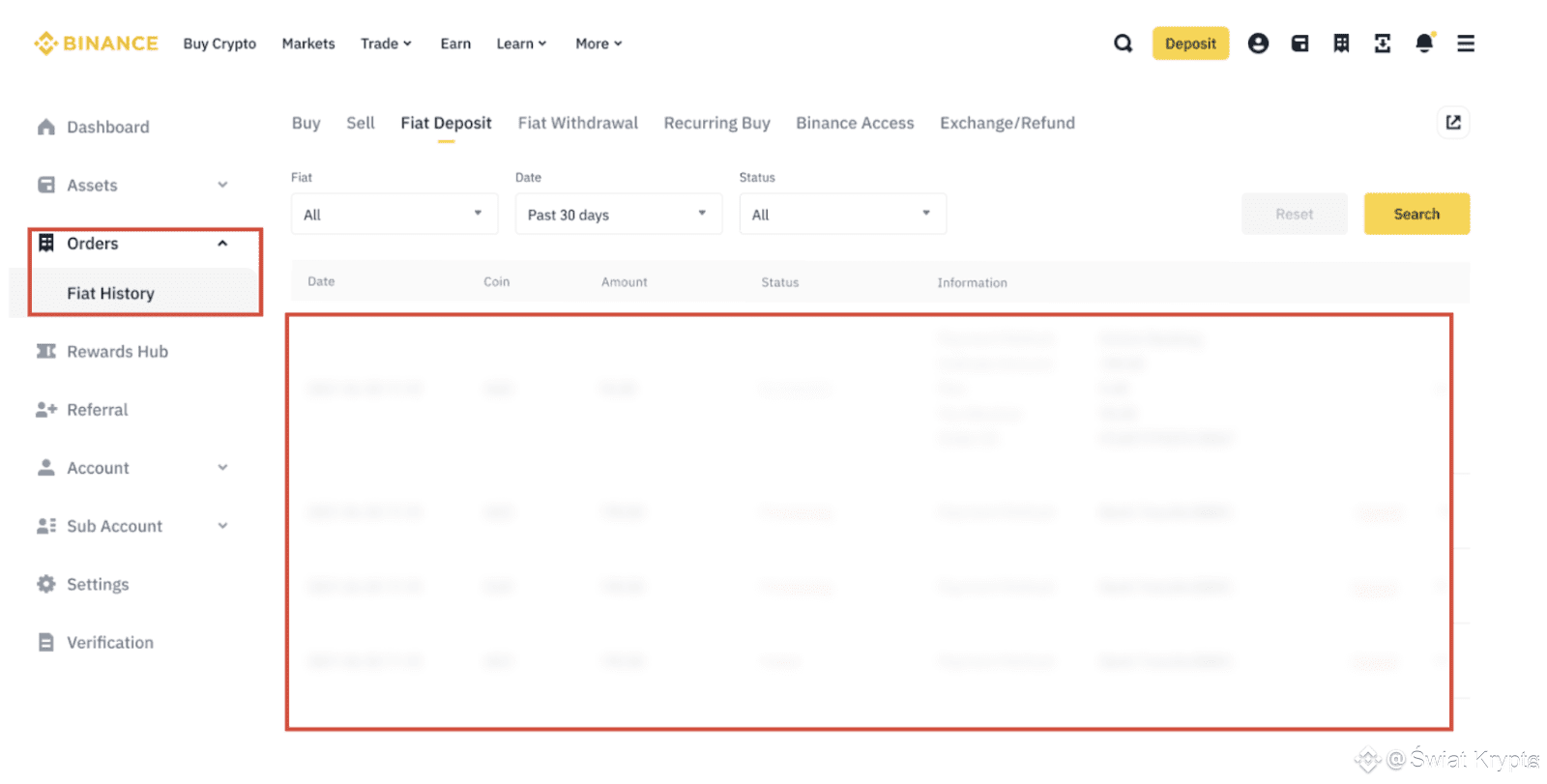The width and height of the screenshot is (1547, 784).
Task: Collapse the Orders section chevron
Action: point(222,244)
